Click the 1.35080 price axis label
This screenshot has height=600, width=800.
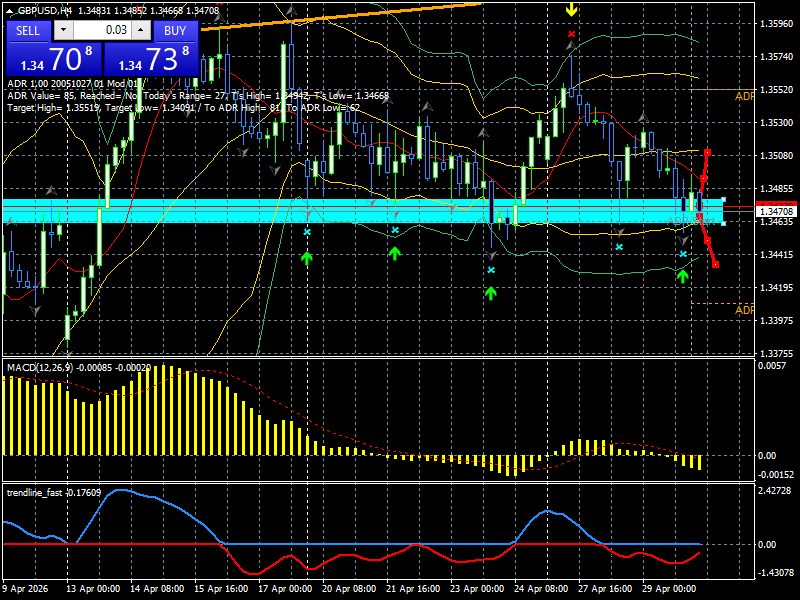tap(777, 156)
